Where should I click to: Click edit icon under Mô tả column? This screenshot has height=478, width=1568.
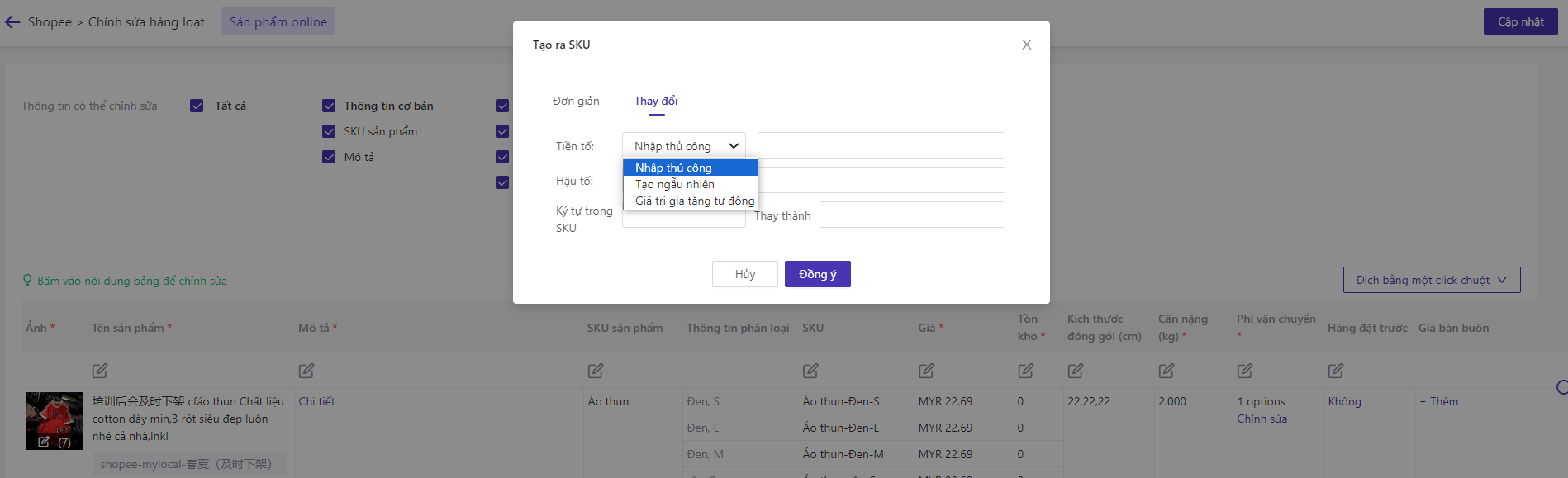306,371
